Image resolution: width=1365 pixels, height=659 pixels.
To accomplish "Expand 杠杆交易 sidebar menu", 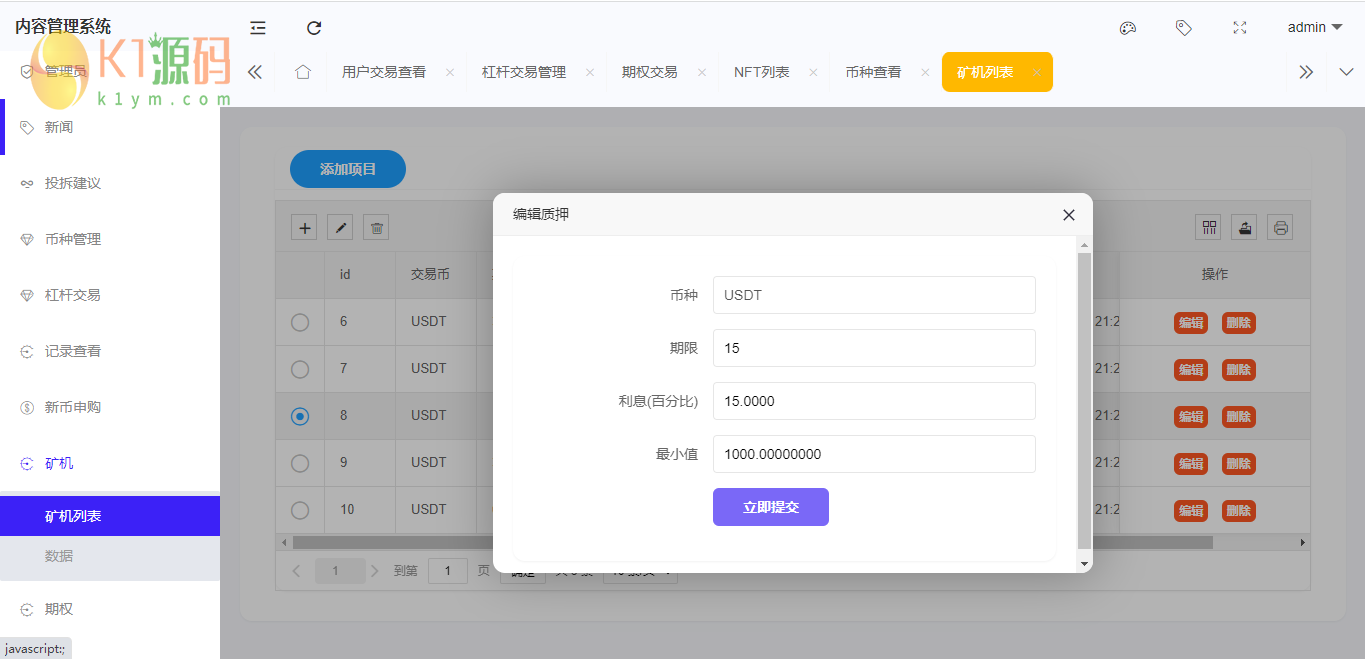I will pyautogui.click(x=73, y=295).
